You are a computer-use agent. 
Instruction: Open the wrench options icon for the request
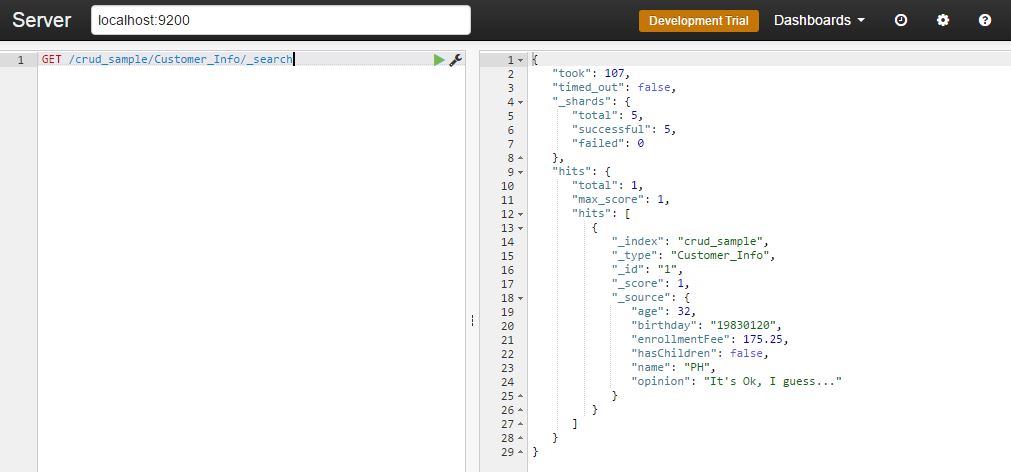(455, 60)
